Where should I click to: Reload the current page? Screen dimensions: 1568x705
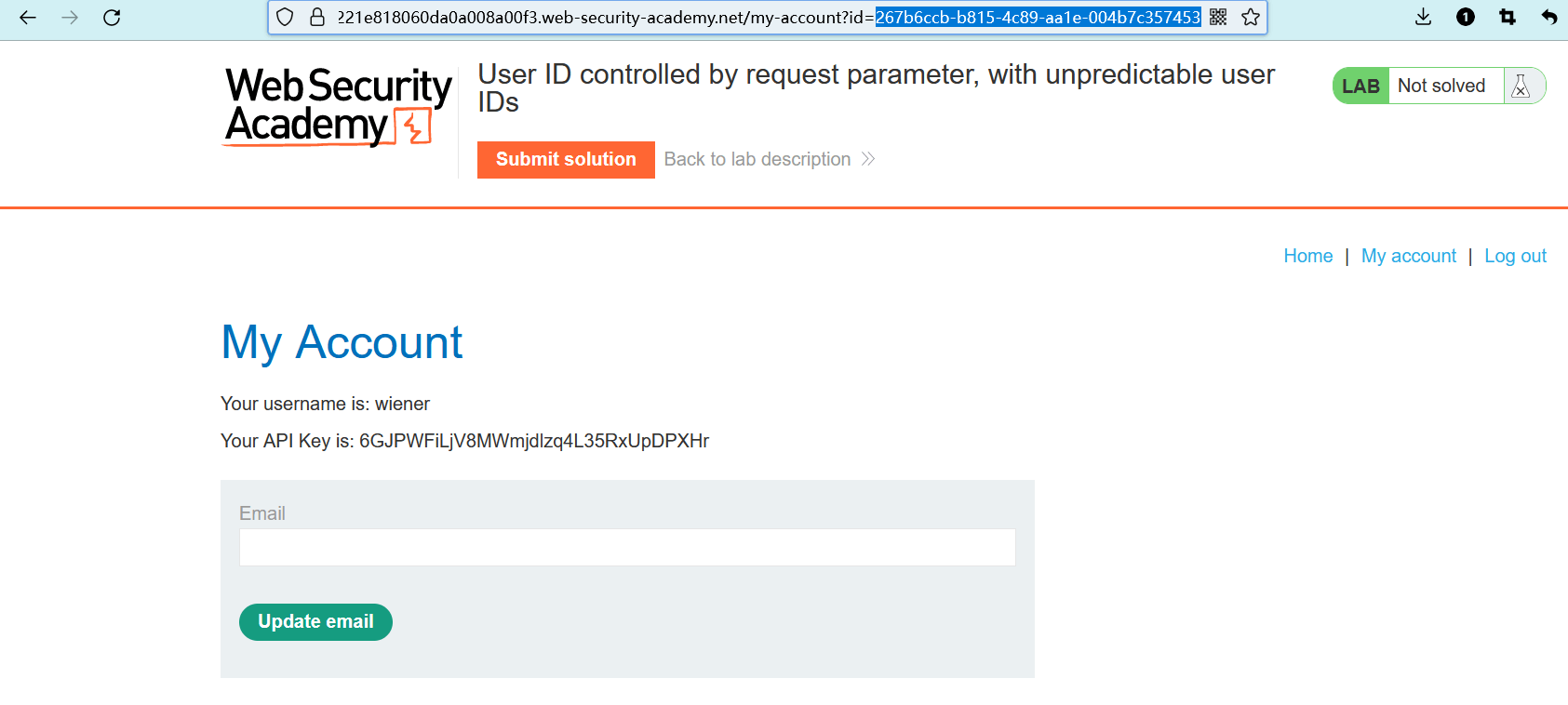coord(112,18)
